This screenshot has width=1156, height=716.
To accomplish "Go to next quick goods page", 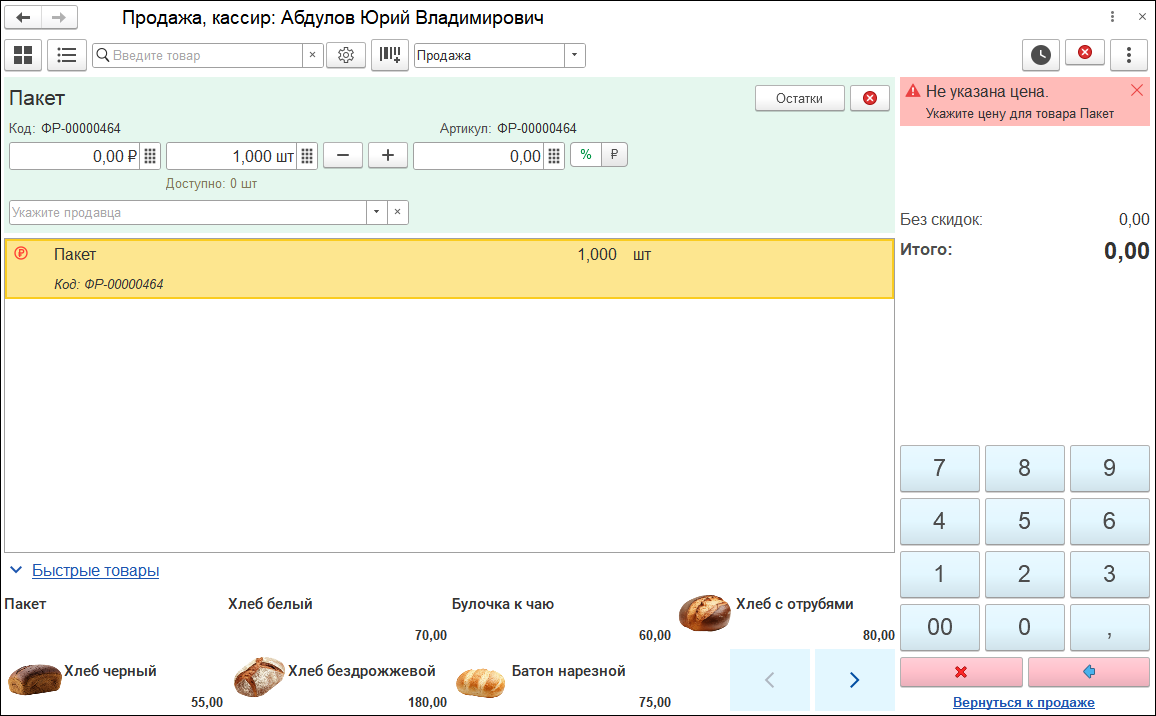I will point(854,680).
